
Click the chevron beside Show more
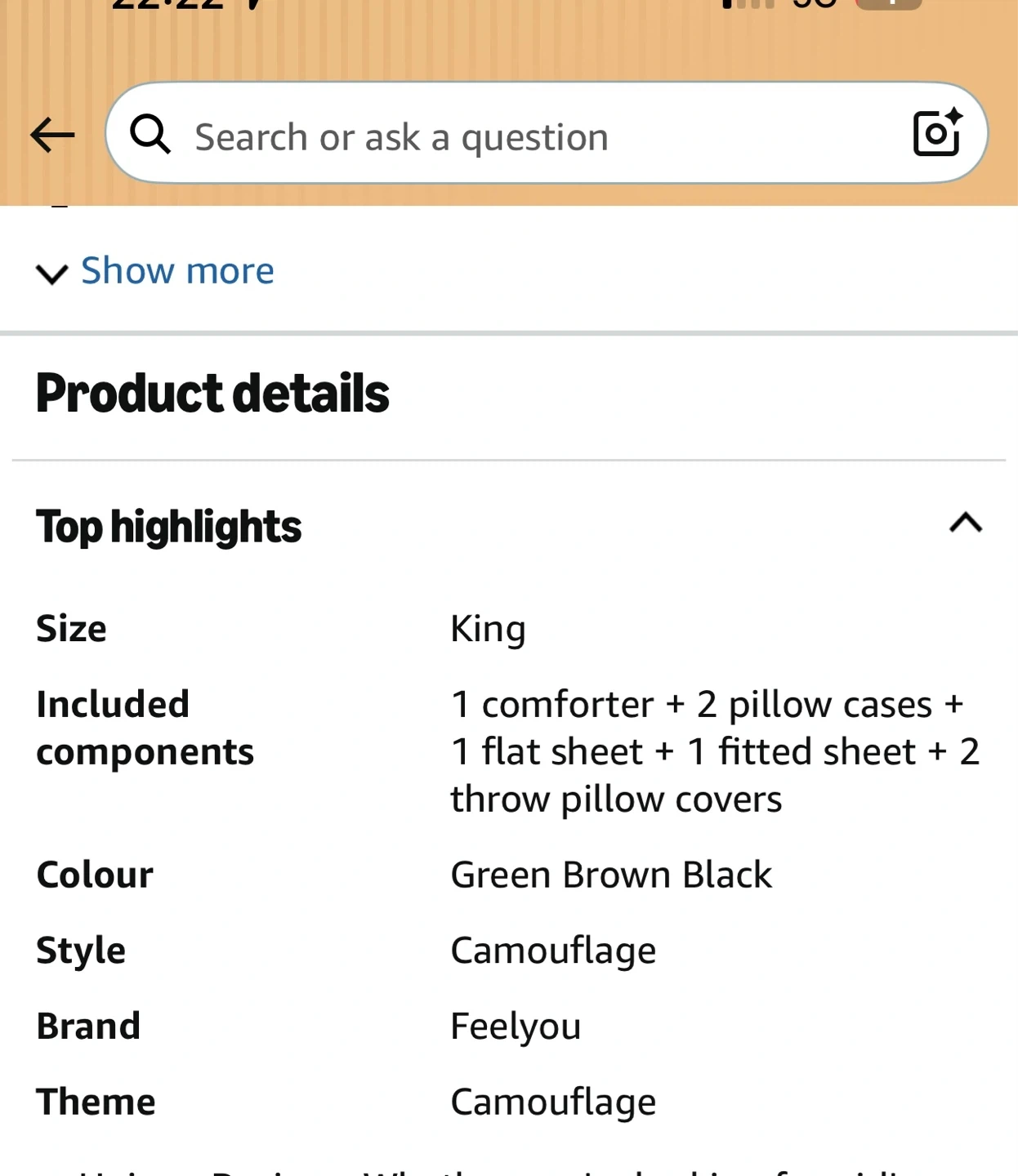(52, 274)
